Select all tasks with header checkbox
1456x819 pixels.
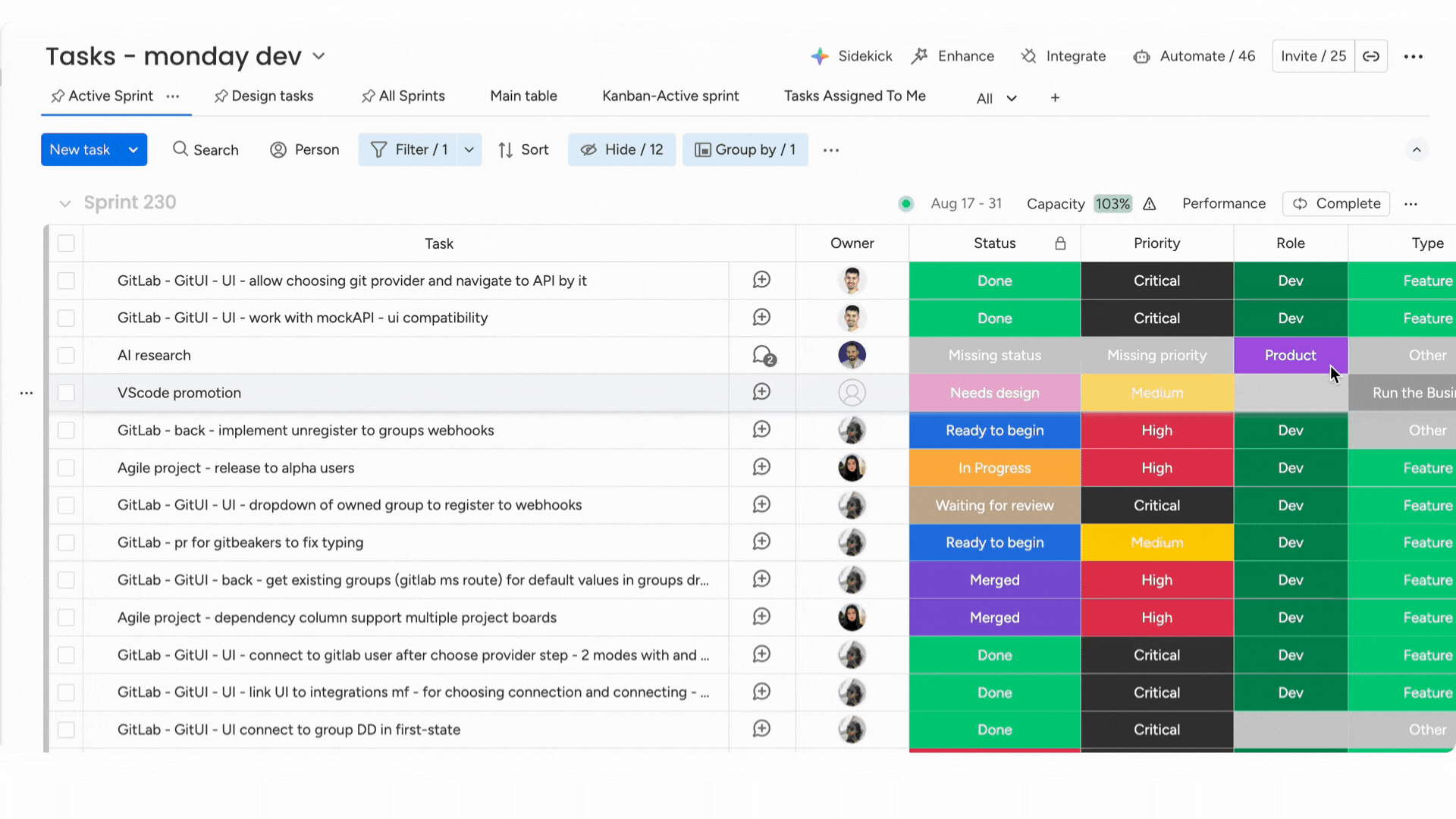point(66,243)
